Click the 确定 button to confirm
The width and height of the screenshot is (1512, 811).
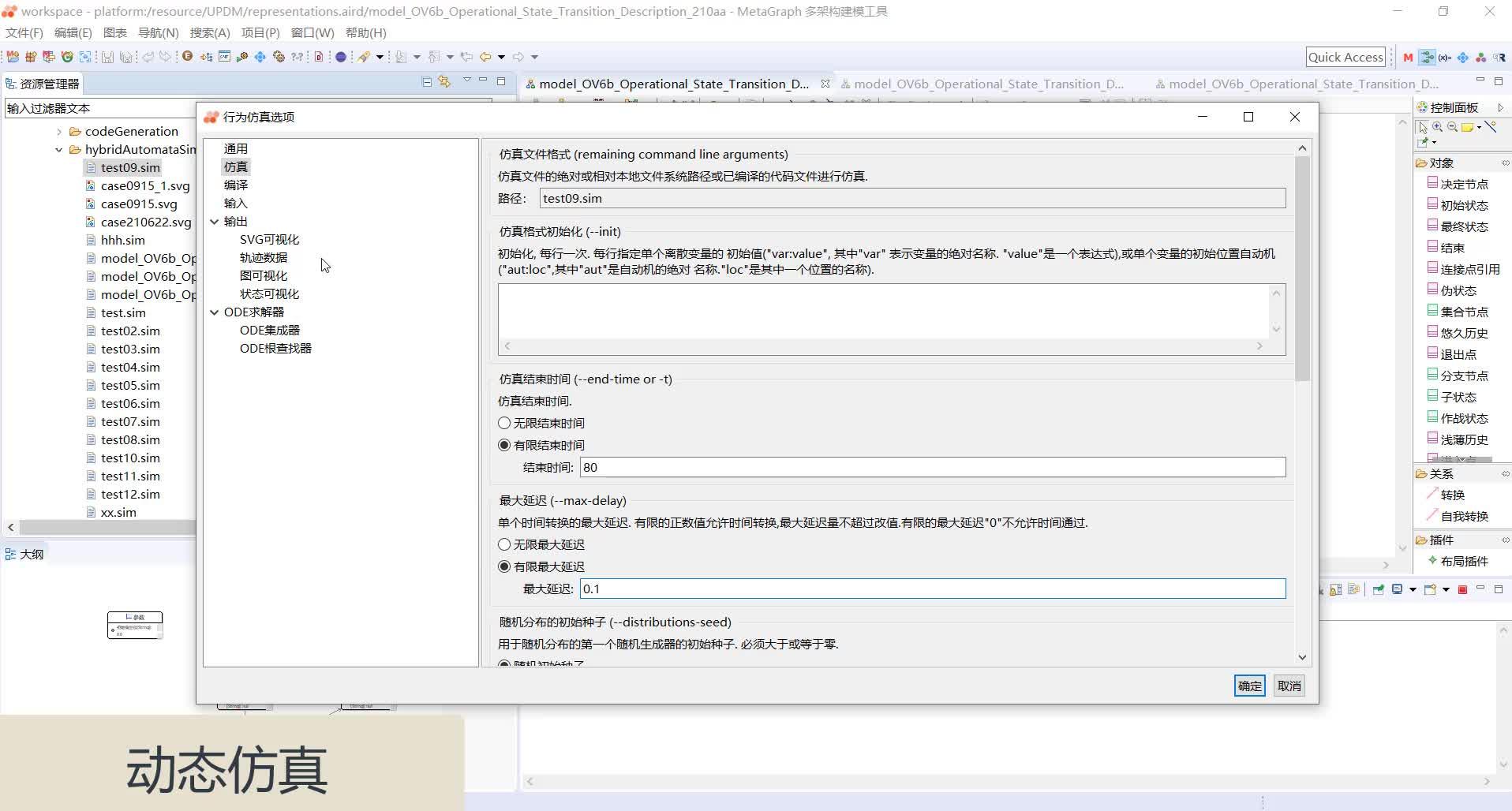click(1248, 686)
